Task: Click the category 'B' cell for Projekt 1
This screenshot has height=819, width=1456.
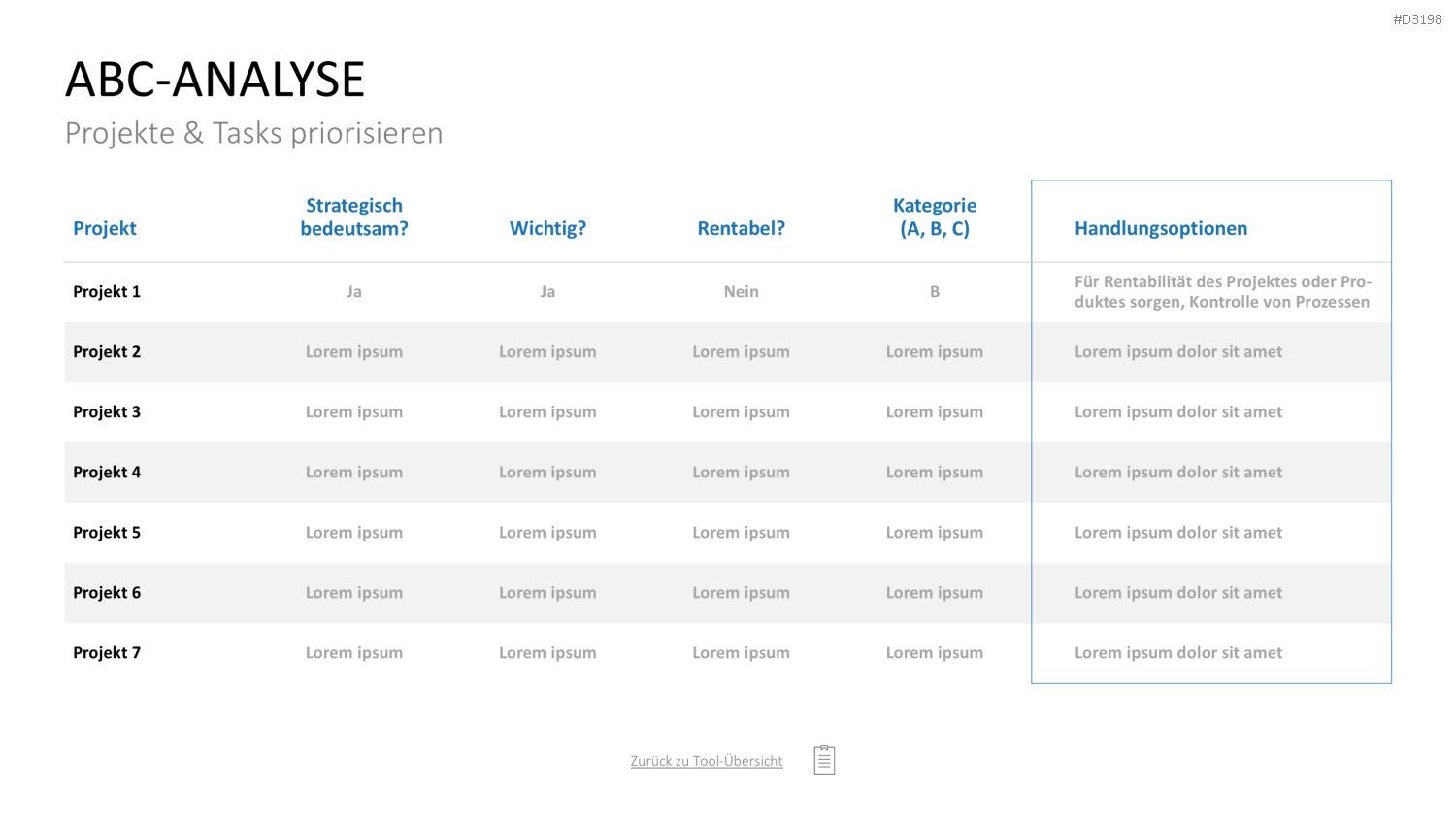Action: (x=935, y=291)
